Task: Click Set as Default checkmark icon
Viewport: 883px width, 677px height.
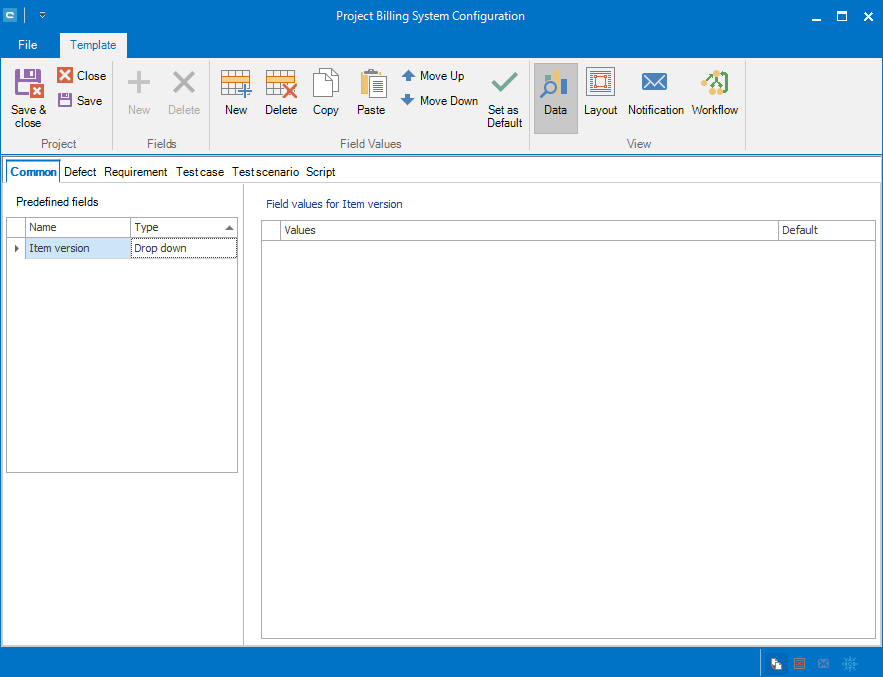Action: pyautogui.click(x=505, y=84)
